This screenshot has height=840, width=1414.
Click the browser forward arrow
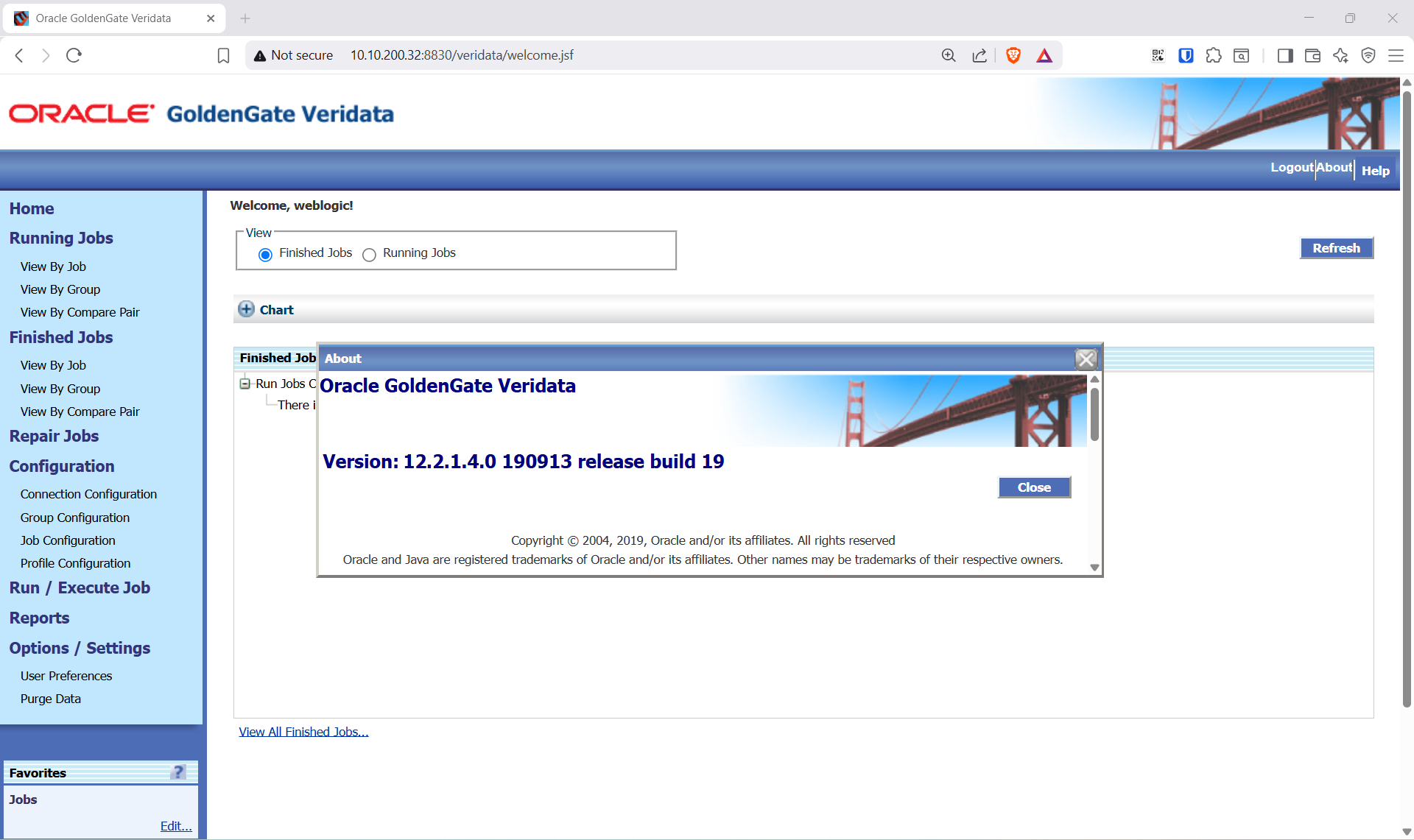click(46, 55)
